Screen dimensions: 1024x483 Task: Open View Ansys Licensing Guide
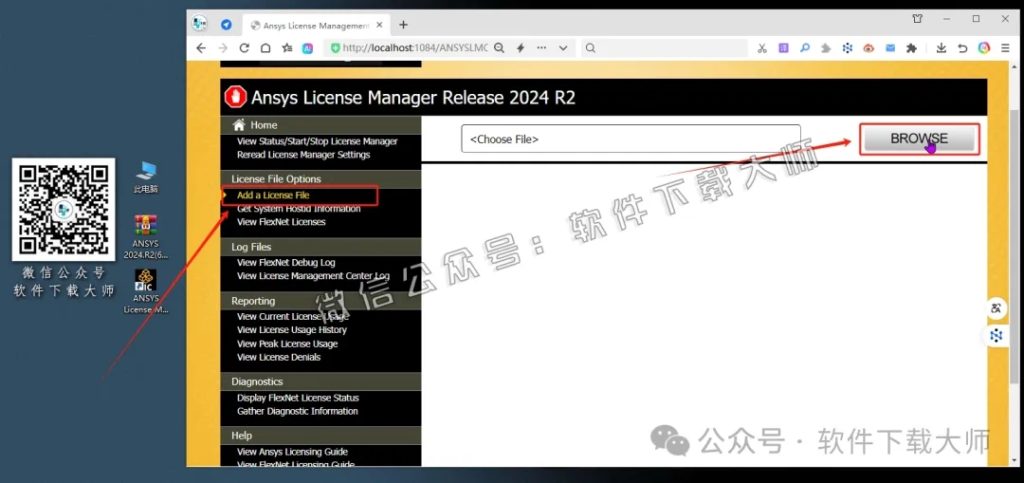tap(293, 452)
